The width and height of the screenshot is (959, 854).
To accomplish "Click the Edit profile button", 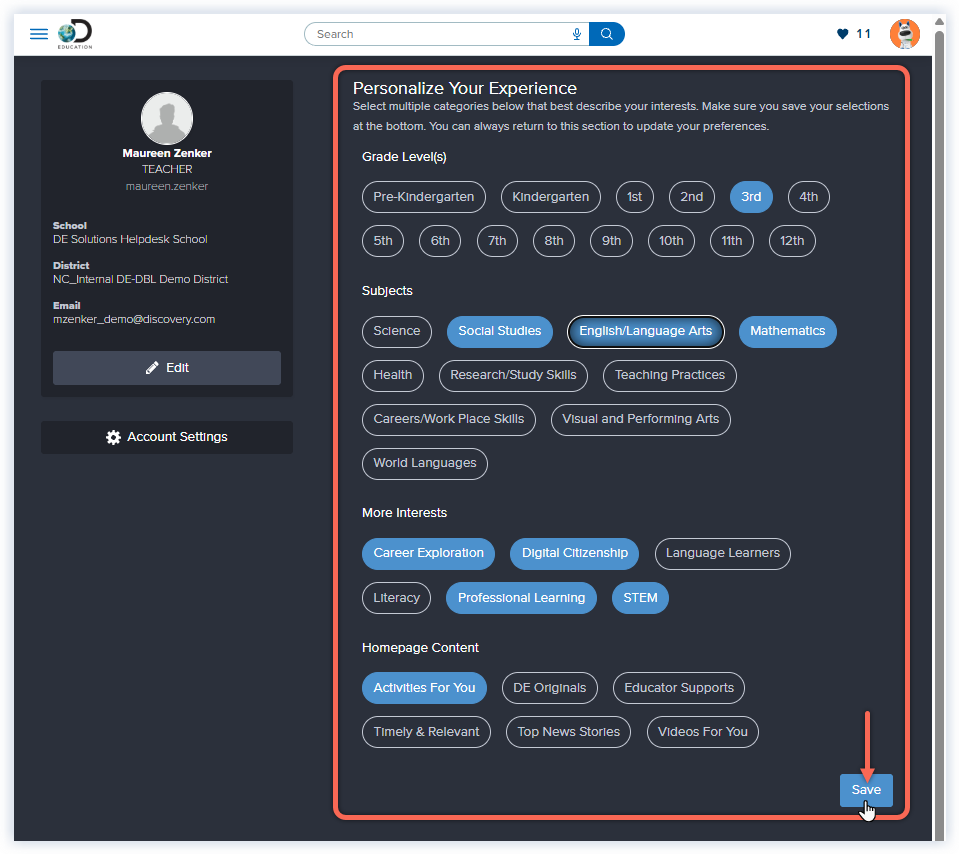I will [x=167, y=368].
